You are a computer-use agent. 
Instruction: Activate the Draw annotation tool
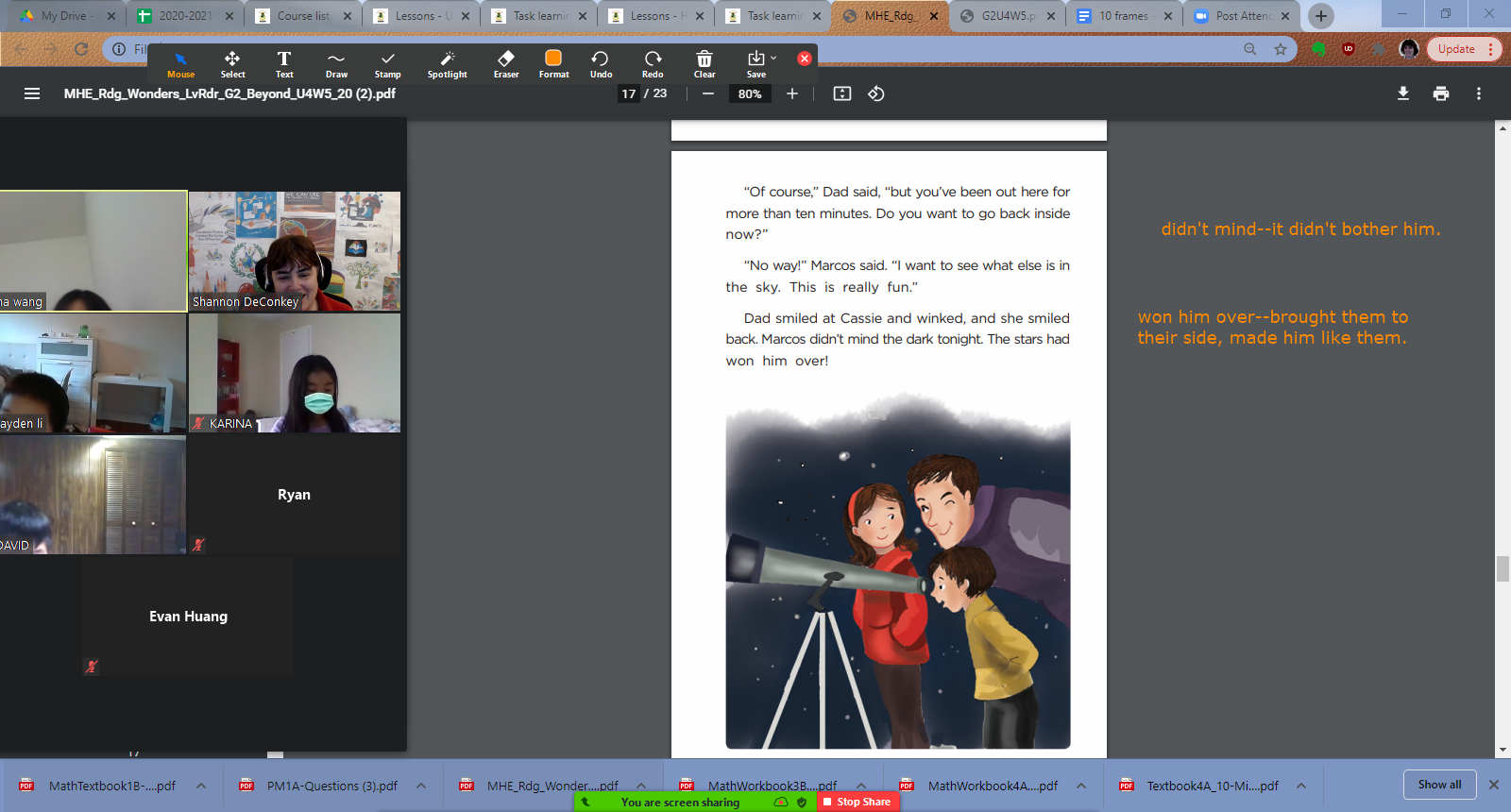coord(336,64)
